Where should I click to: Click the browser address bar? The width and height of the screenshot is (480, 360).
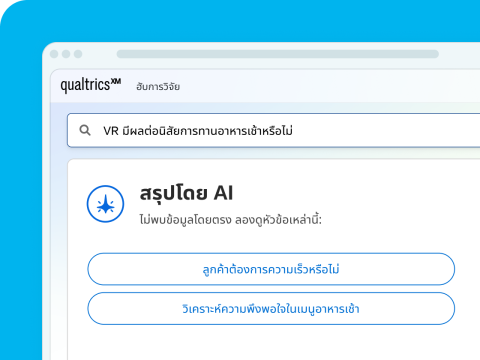pos(278,54)
